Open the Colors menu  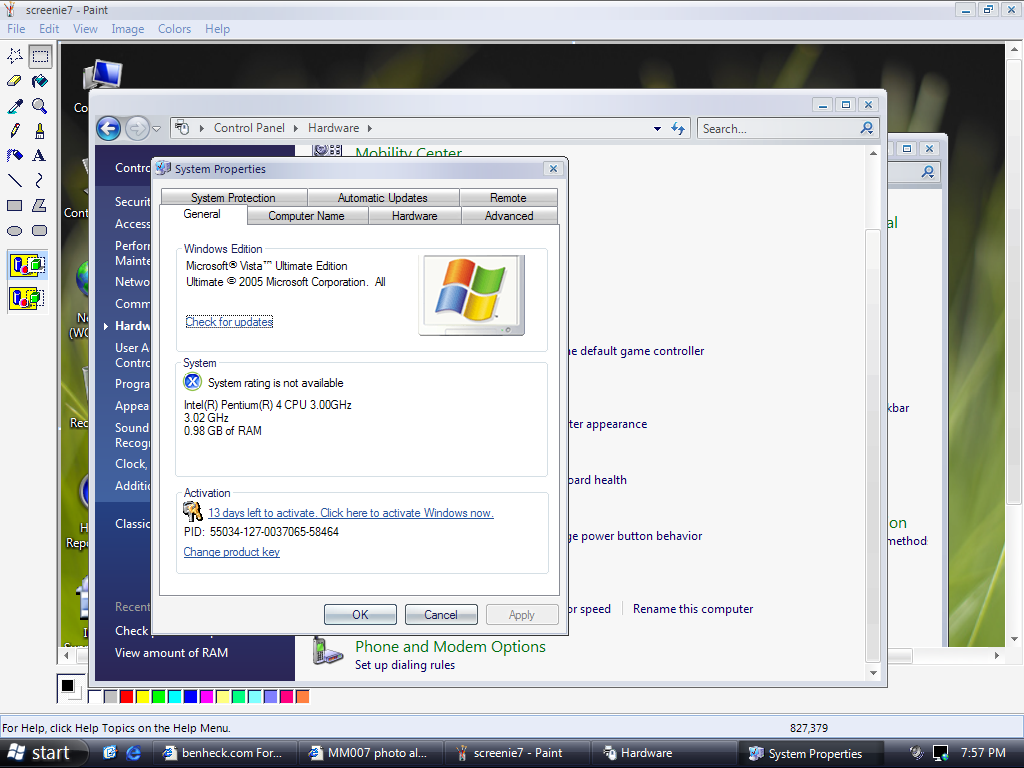click(174, 29)
